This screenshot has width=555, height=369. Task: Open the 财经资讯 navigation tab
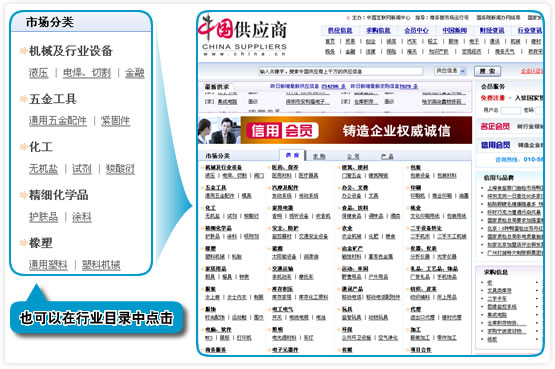[x=492, y=31]
